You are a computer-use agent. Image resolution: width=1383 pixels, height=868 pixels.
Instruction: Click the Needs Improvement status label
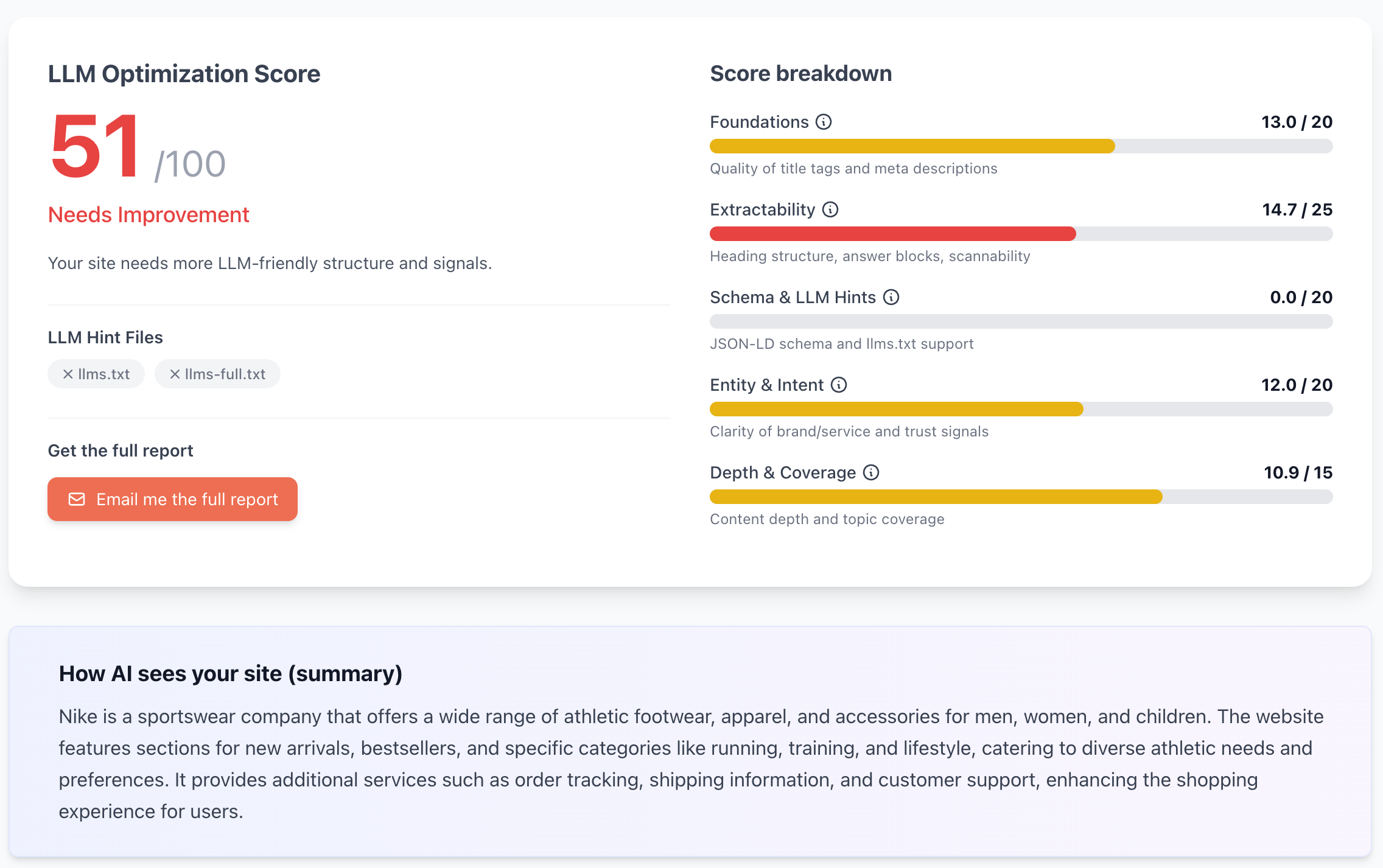[x=148, y=214]
